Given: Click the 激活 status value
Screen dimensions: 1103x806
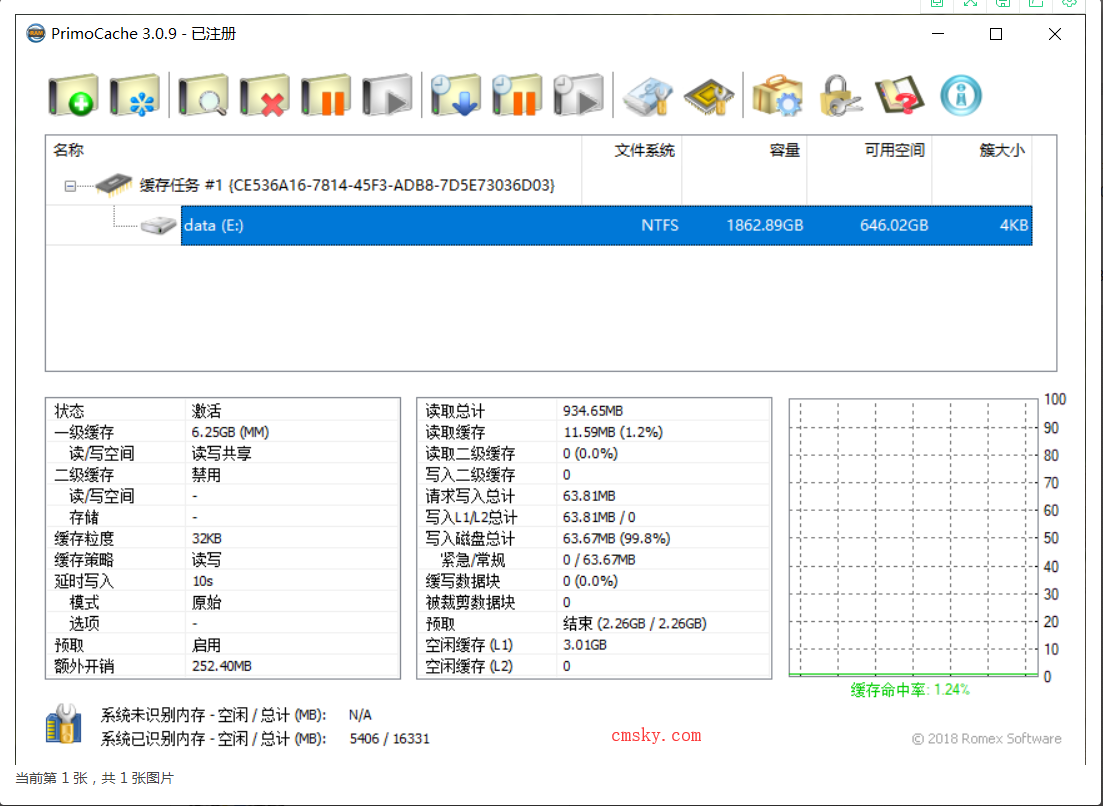Looking at the screenshot, I should click(x=207, y=411).
